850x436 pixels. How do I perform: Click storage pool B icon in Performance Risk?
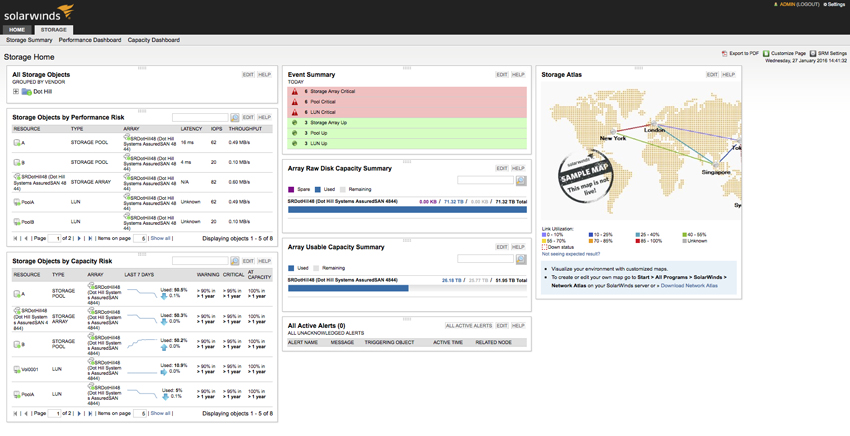coord(17,162)
